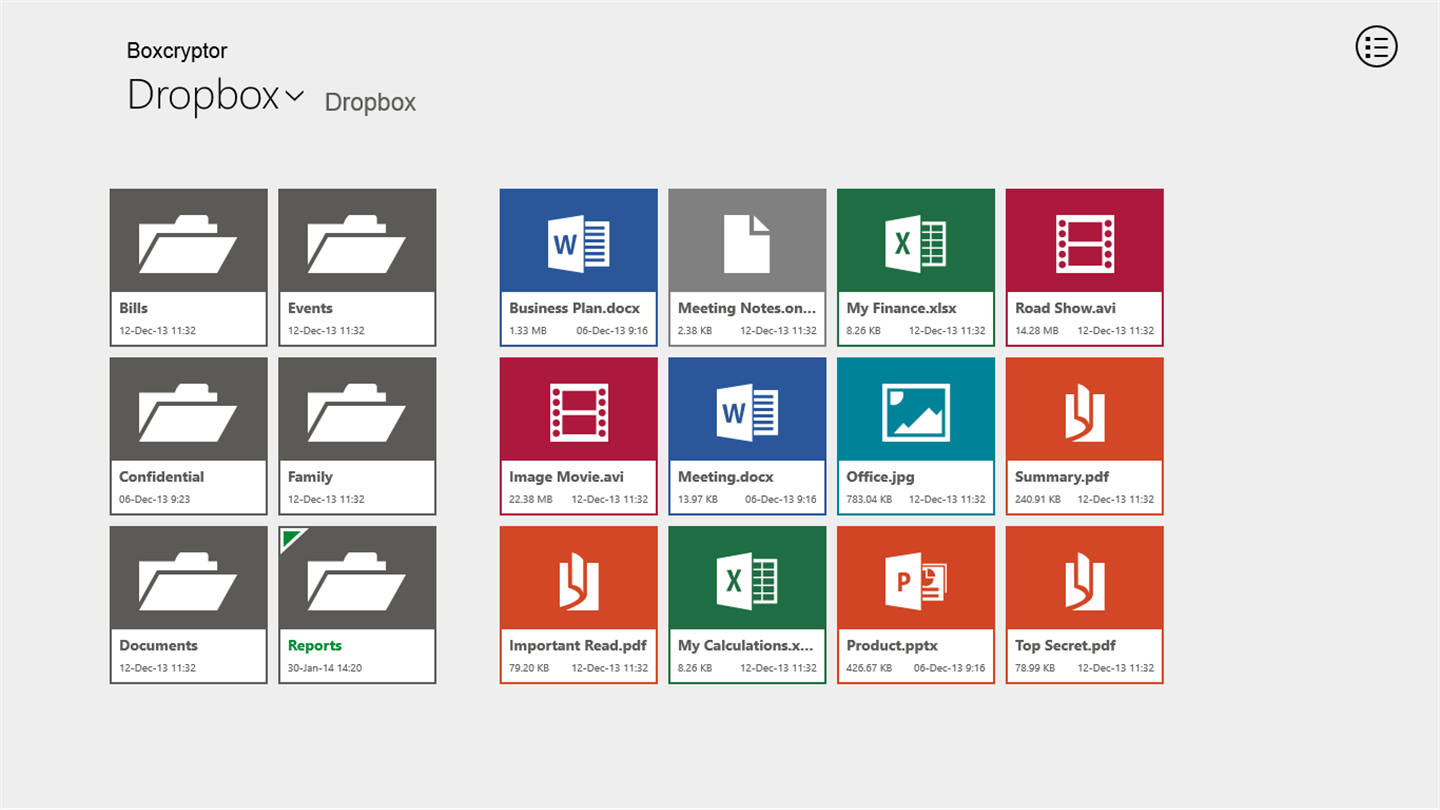Click the Boxcryptor app title
Viewport: 1440px width, 810px height.
pos(177,50)
